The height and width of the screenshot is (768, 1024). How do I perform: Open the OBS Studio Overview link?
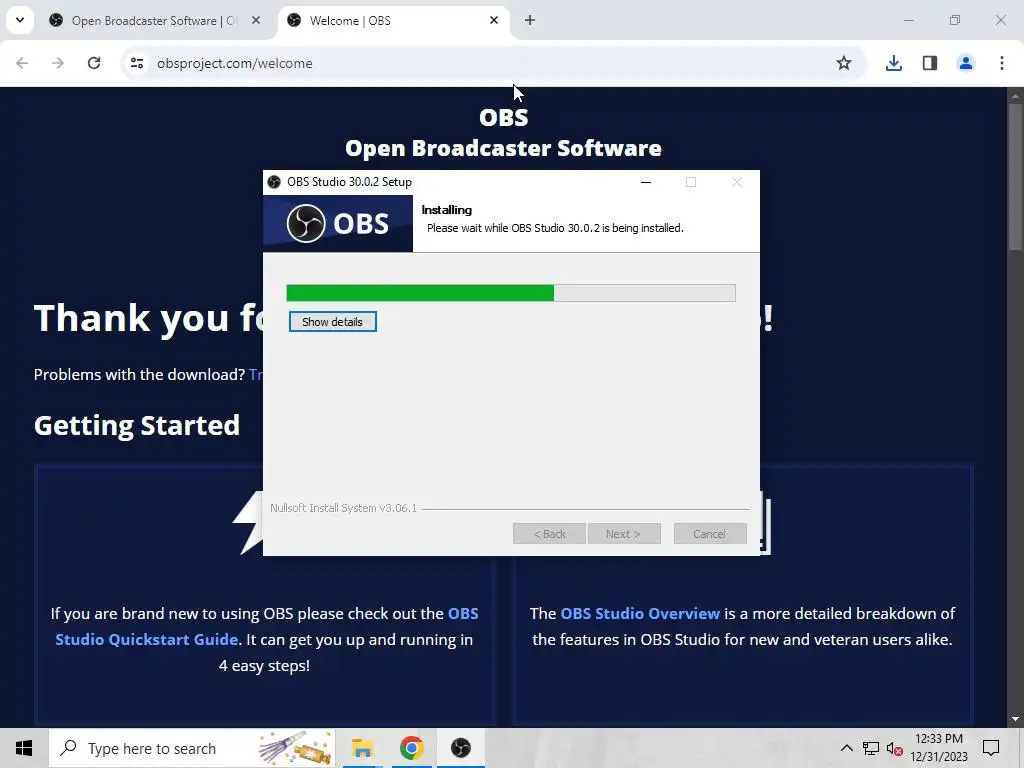(x=640, y=614)
